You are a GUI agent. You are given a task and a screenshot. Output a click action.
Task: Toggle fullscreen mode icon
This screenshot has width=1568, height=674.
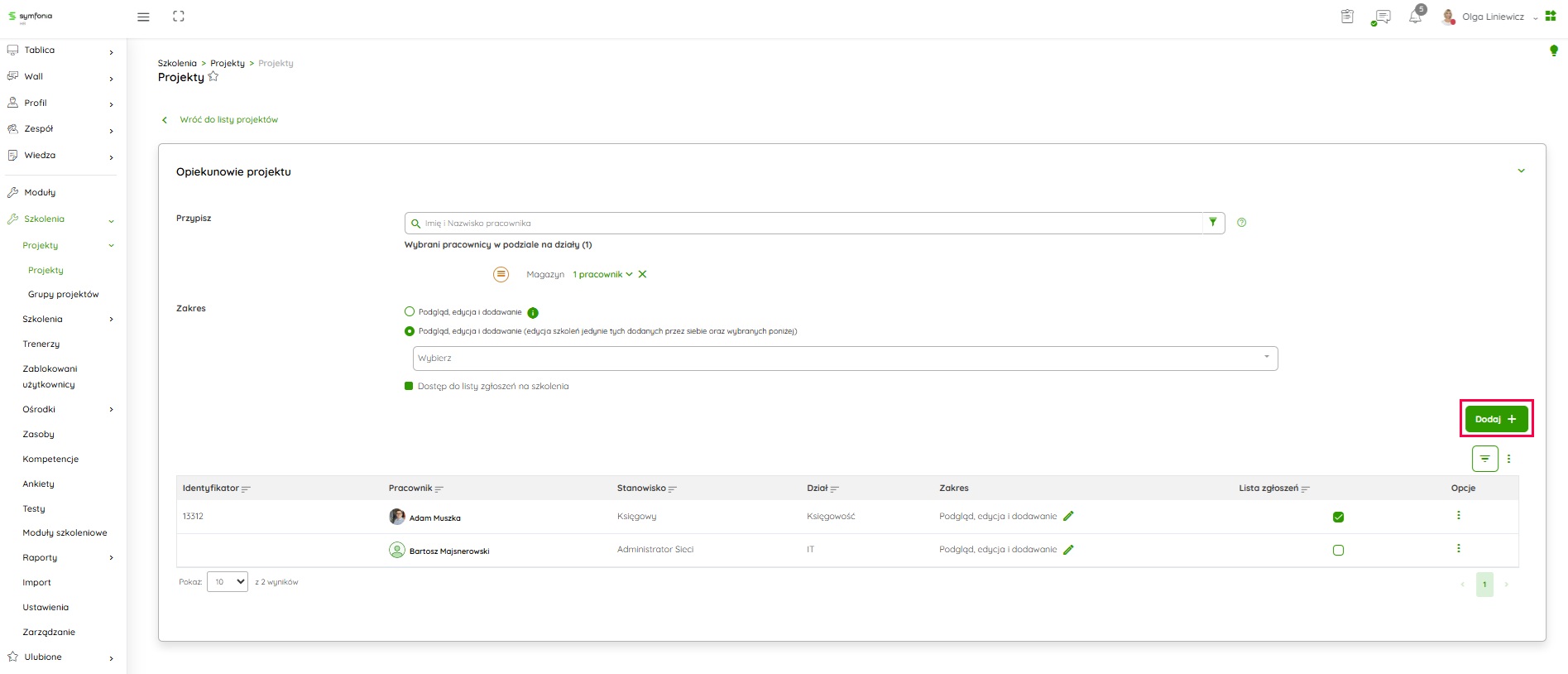coord(179,17)
